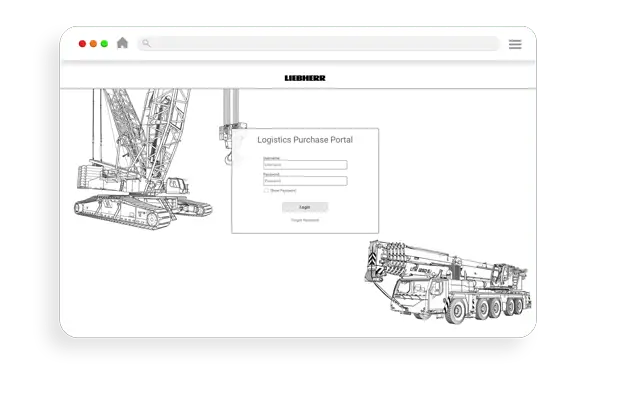Click the Username label above the field
The height and width of the screenshot is (397, 632).
pyautogui.click(x=271, y=158)
